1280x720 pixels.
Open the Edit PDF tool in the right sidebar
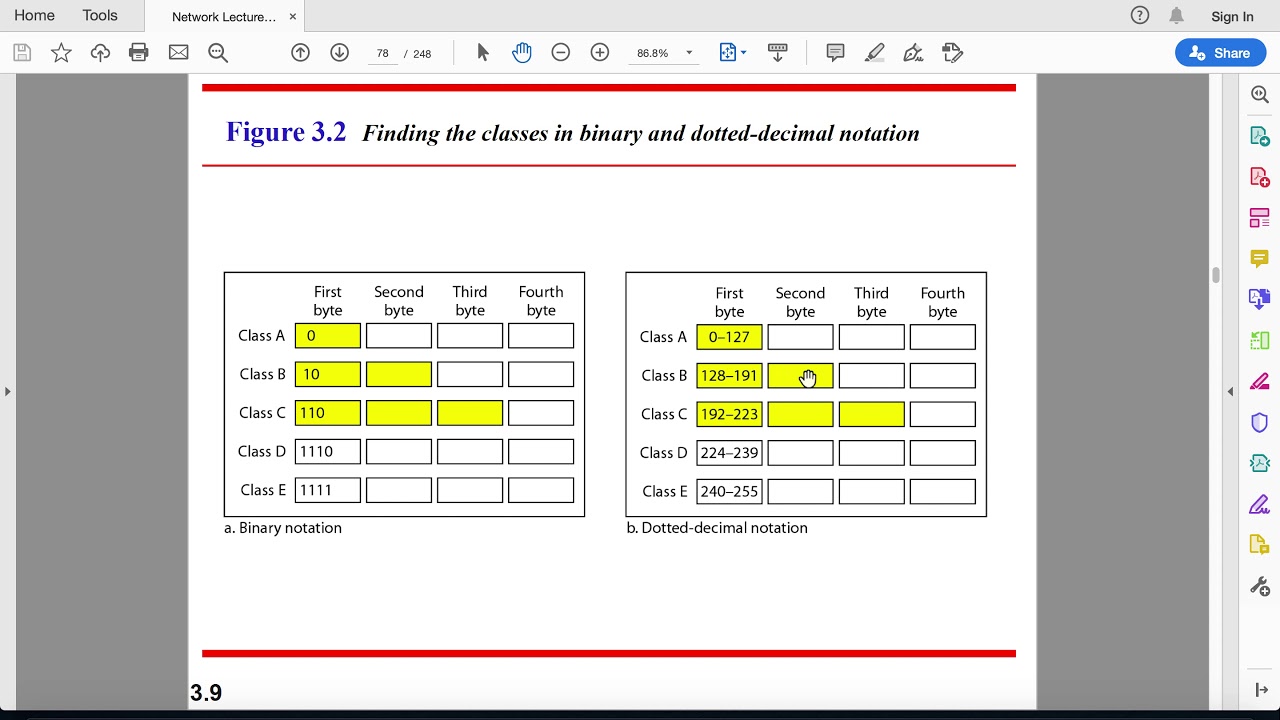point(1260,218)
